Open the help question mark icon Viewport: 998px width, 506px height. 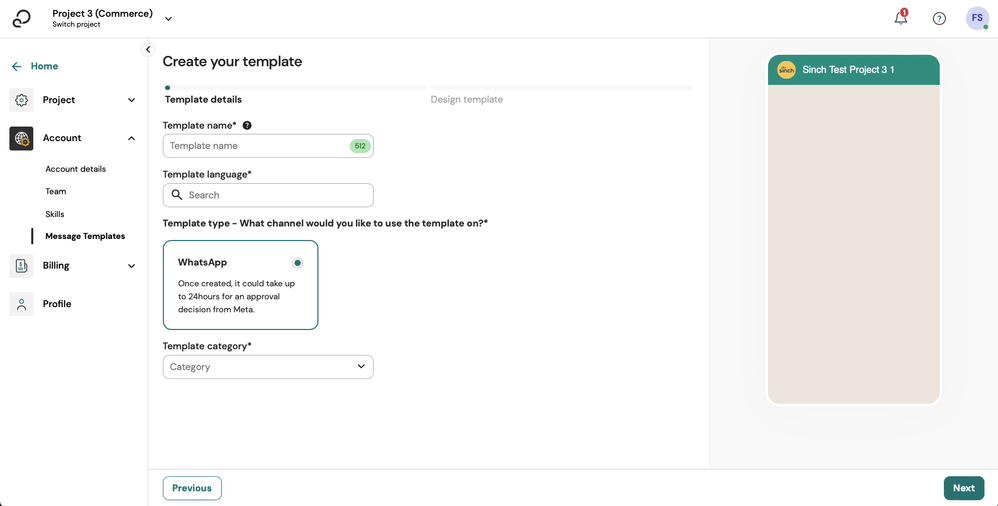click(x=939, y=18)
